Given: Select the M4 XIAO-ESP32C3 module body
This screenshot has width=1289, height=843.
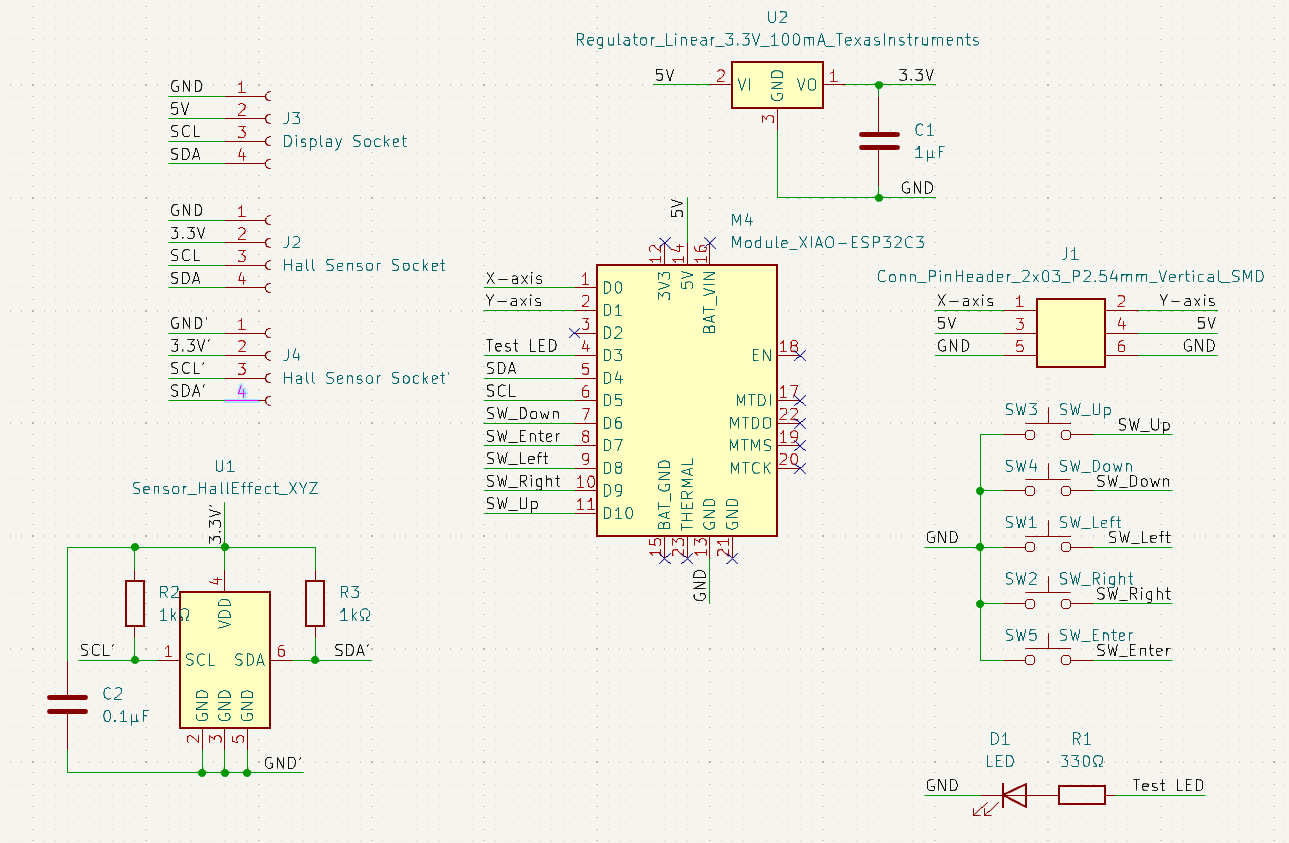Looking at the screenshot, I should [687, 400].
